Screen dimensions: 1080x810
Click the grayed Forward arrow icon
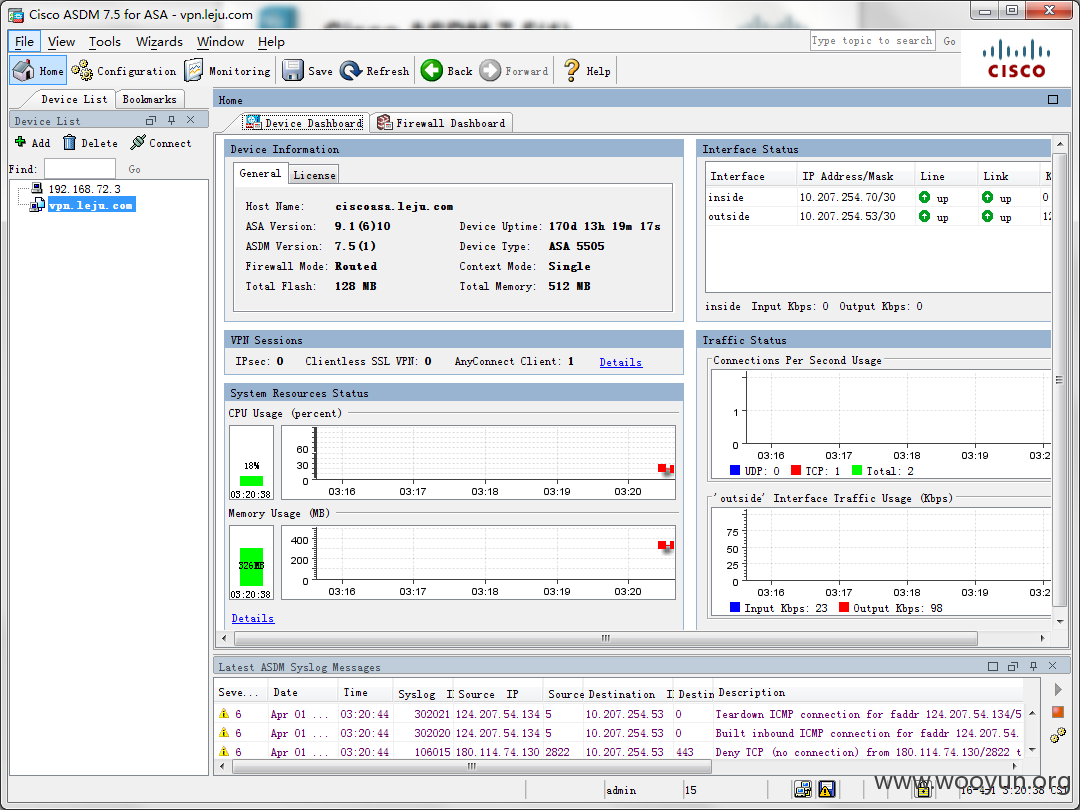490,71
